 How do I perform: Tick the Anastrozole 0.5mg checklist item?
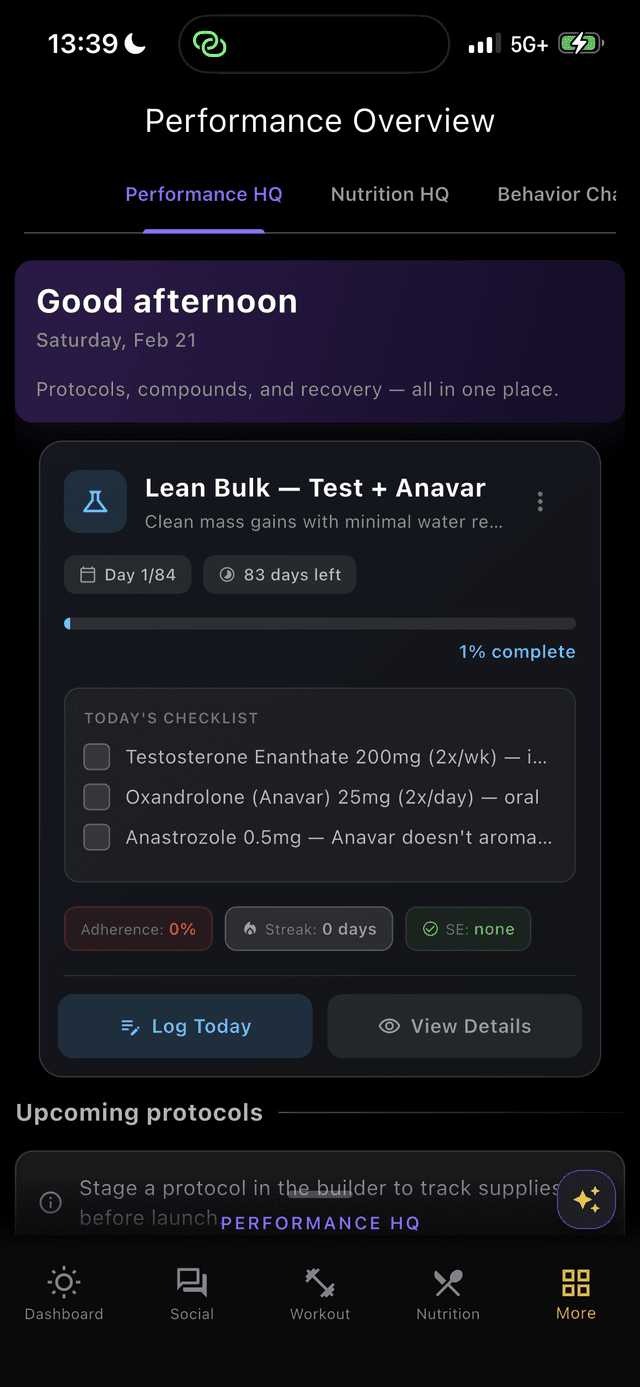pyautogui.click(x=96, y=837)
